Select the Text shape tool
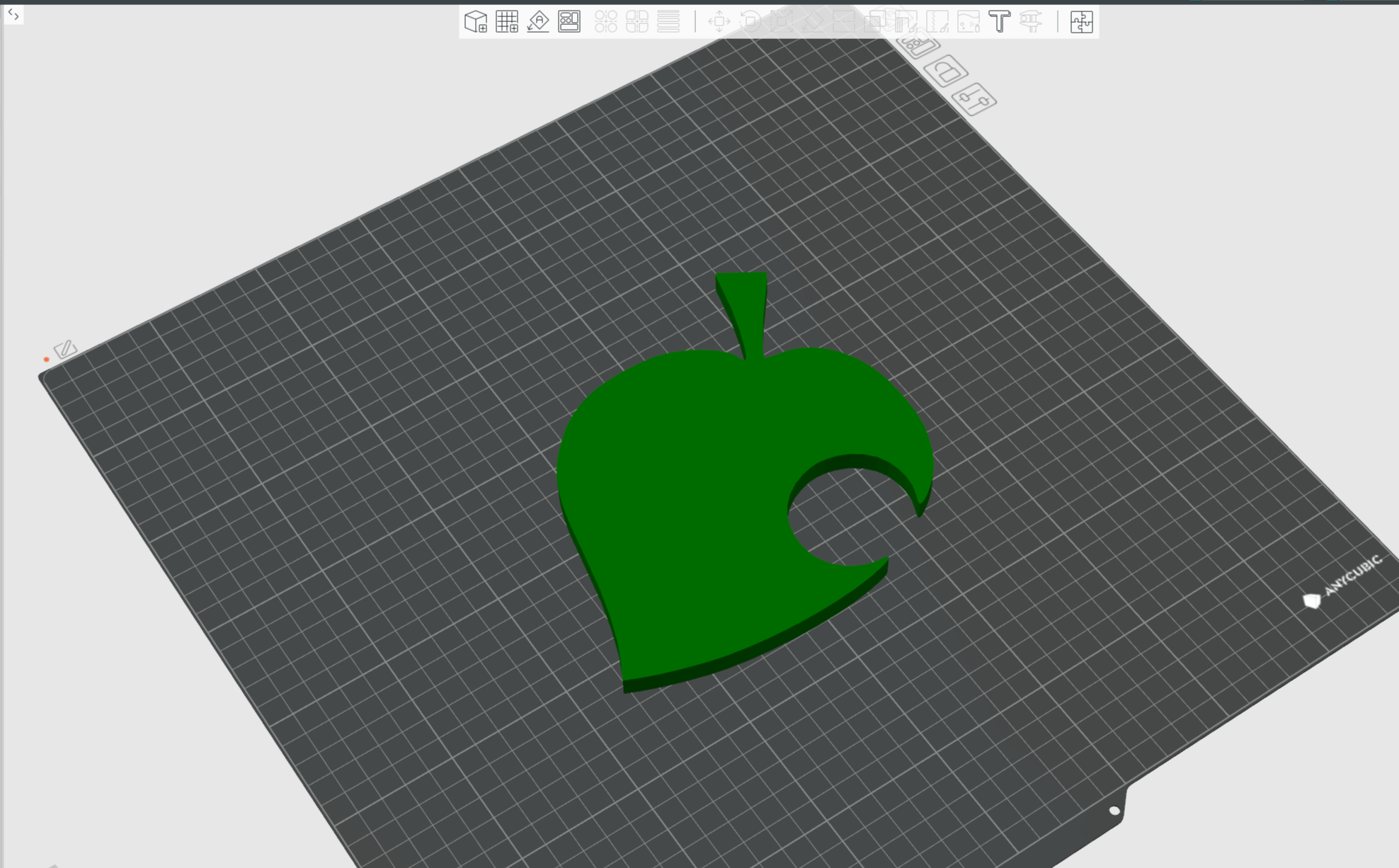Viewport: 1399px width, 868px height. [x=1000, y=21]
